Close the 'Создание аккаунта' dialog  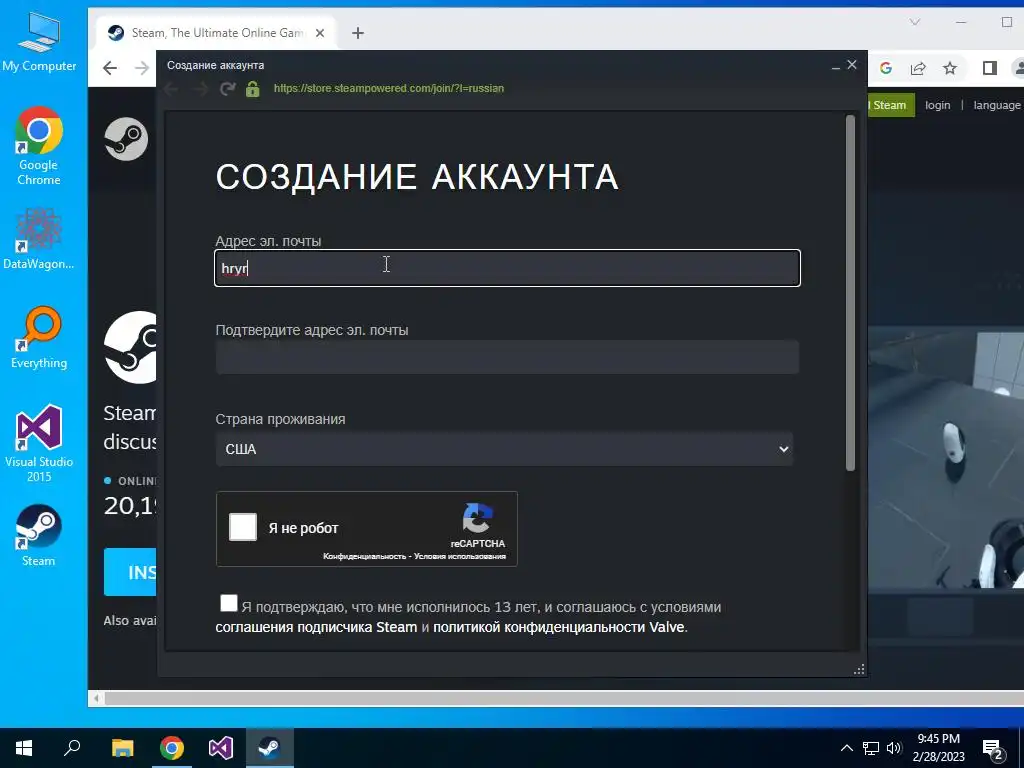pyautogui.click(x=852, y=65)
